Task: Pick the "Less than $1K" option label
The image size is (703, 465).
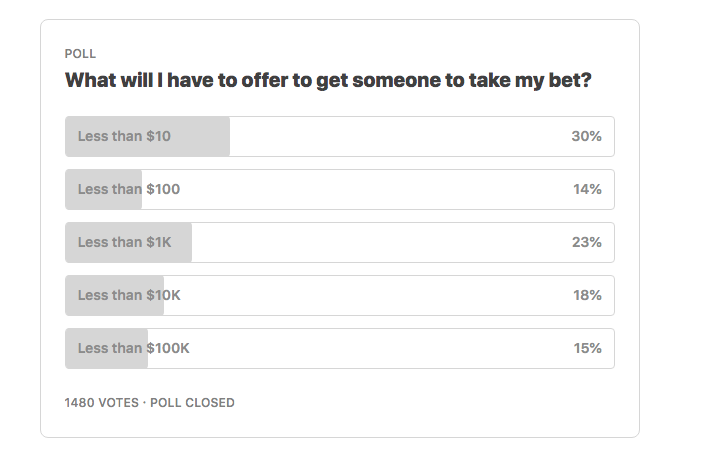Action: coord(125,242)
